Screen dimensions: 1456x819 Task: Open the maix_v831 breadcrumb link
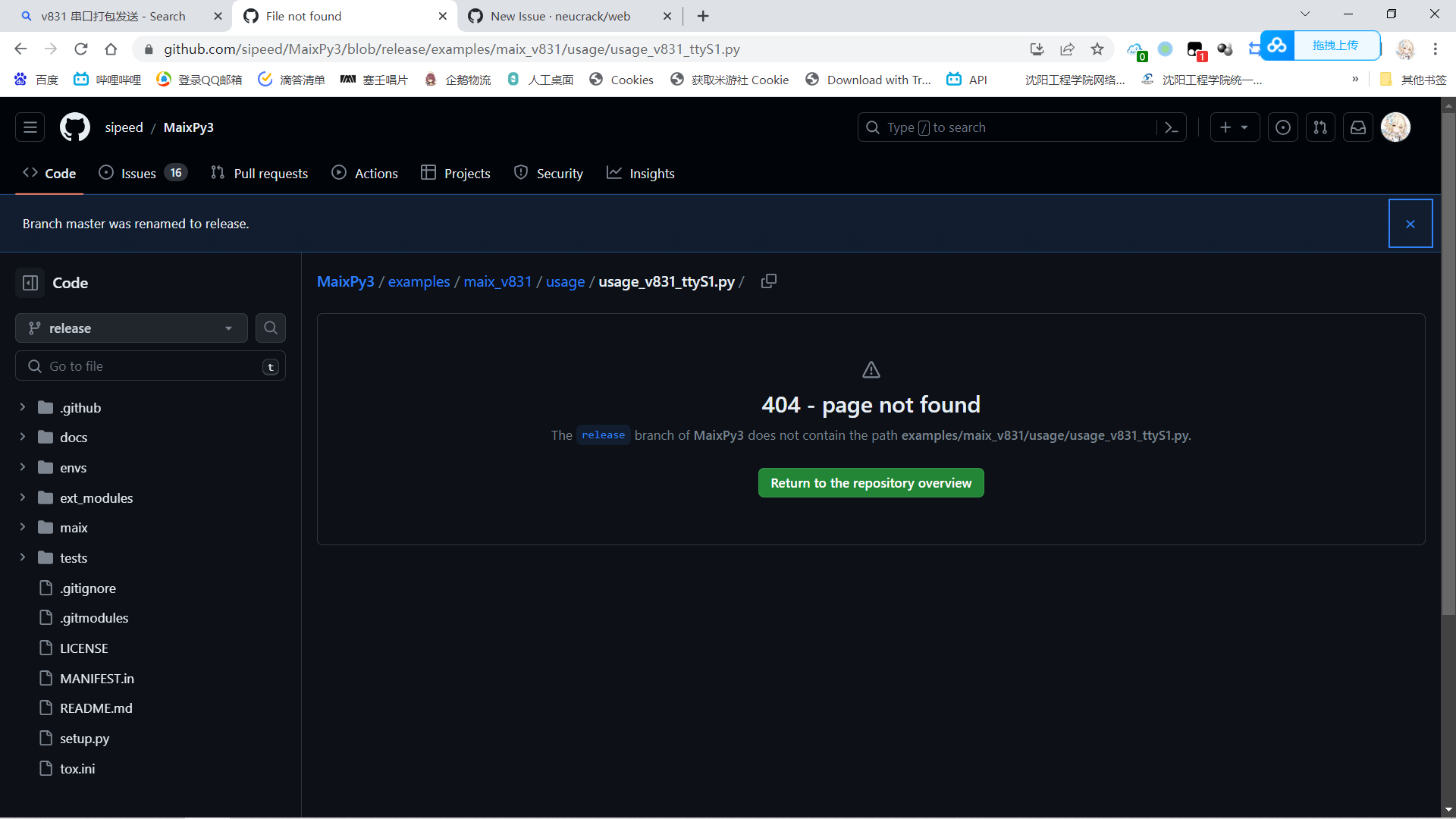(x=497, y=281)
